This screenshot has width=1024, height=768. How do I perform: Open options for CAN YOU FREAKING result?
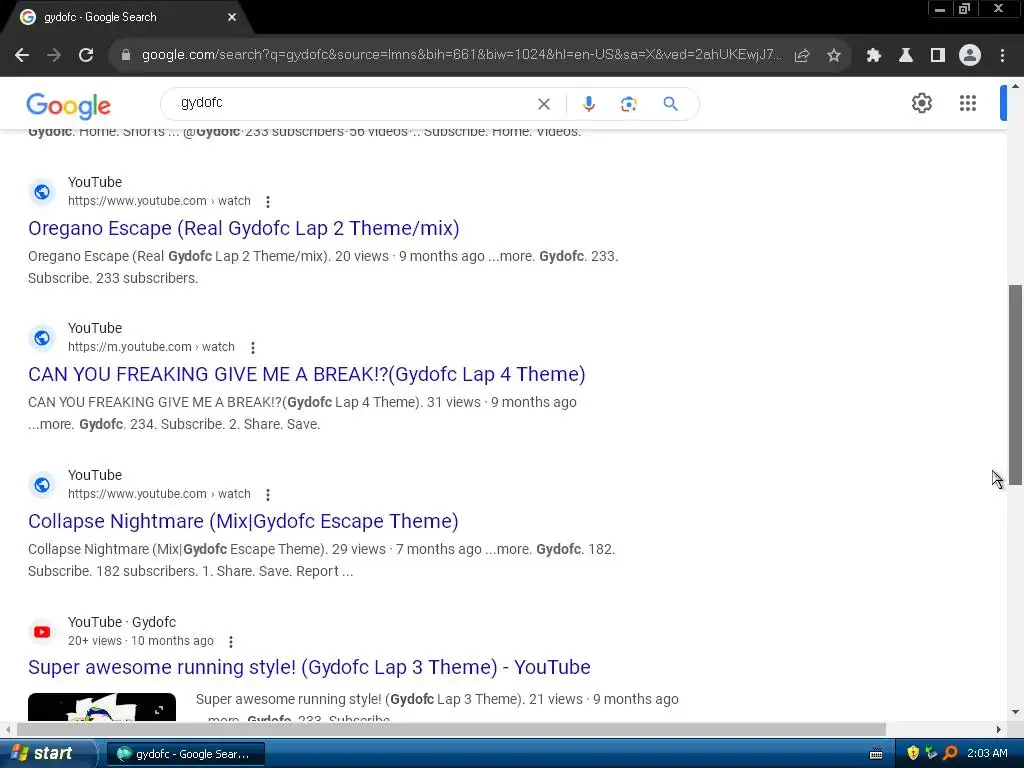pos(253,348)
